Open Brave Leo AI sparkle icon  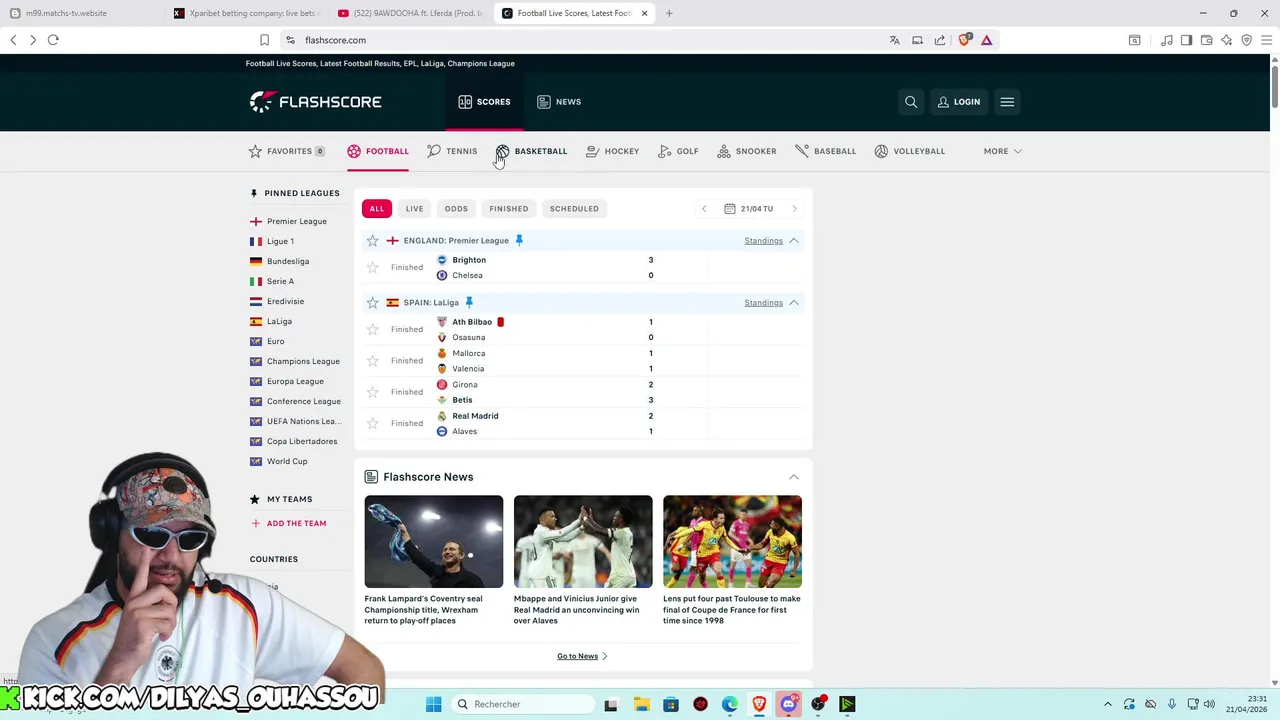pyautogui.click(x=1227, y=40)
